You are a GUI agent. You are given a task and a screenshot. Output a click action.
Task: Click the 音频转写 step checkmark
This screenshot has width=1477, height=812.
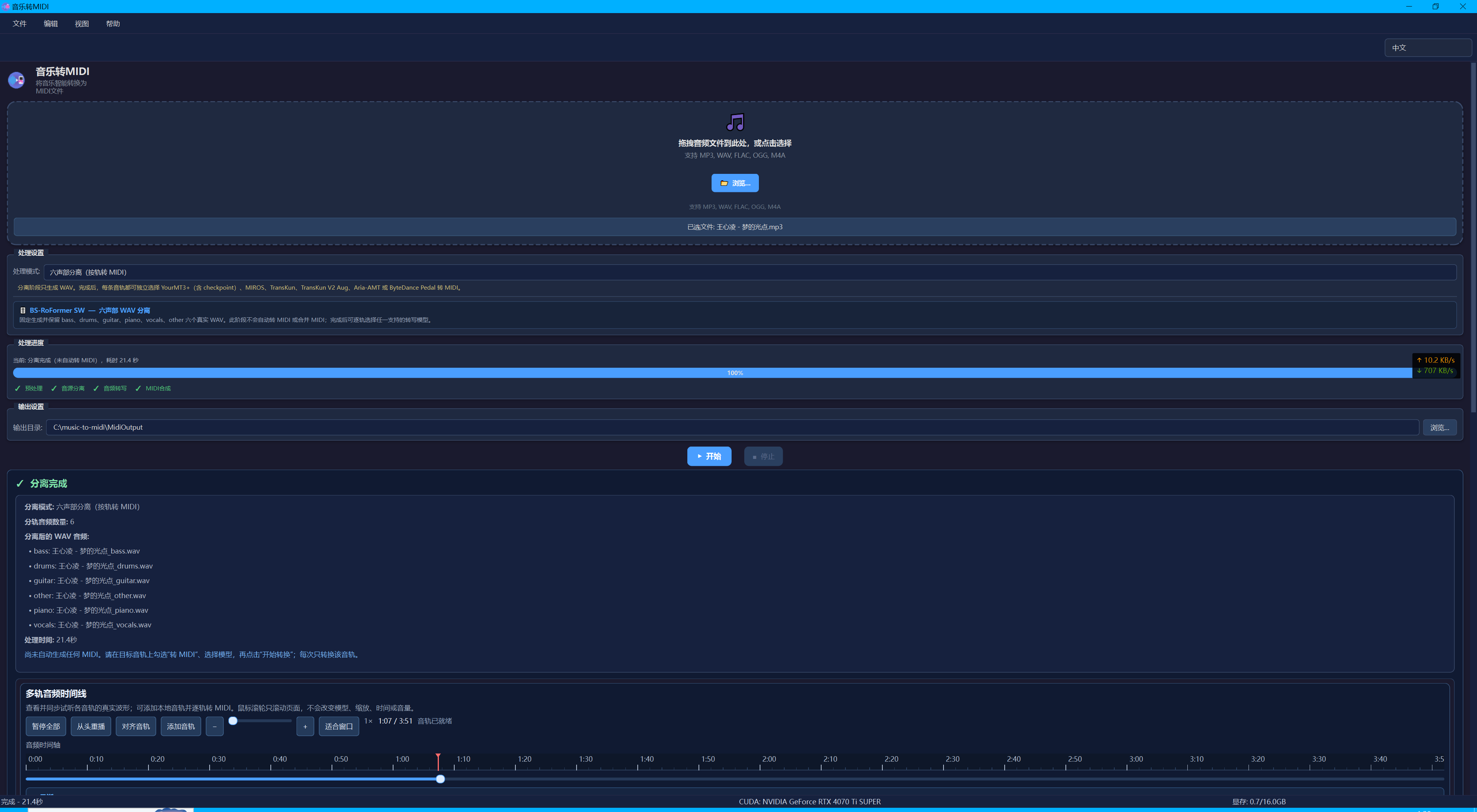[96, 388]
